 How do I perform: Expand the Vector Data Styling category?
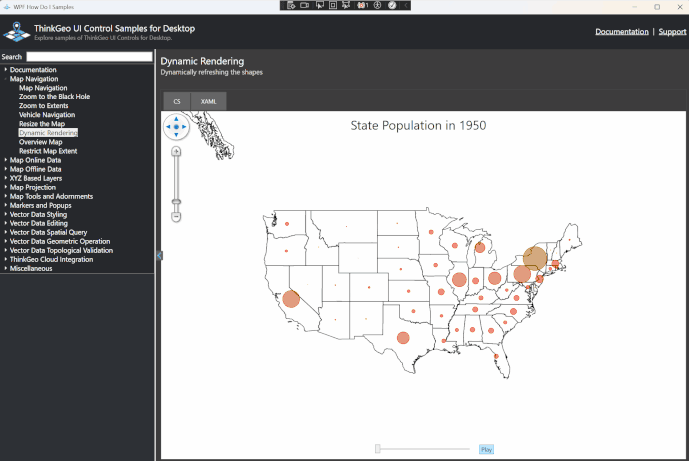(x=6, y=214)
